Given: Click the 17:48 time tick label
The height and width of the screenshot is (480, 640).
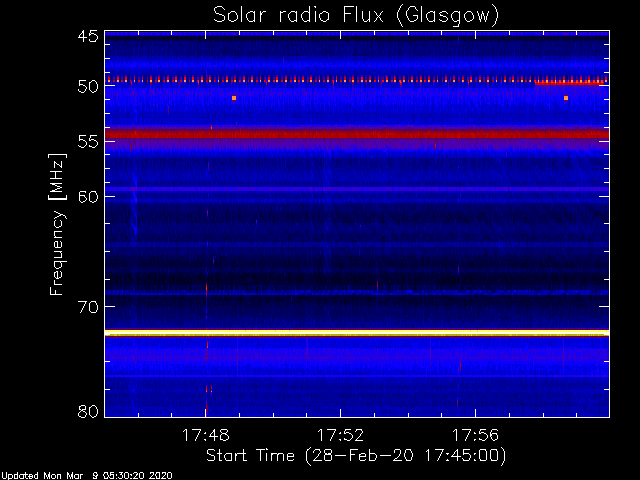Looking at the screenshot, I should (205, 435).
